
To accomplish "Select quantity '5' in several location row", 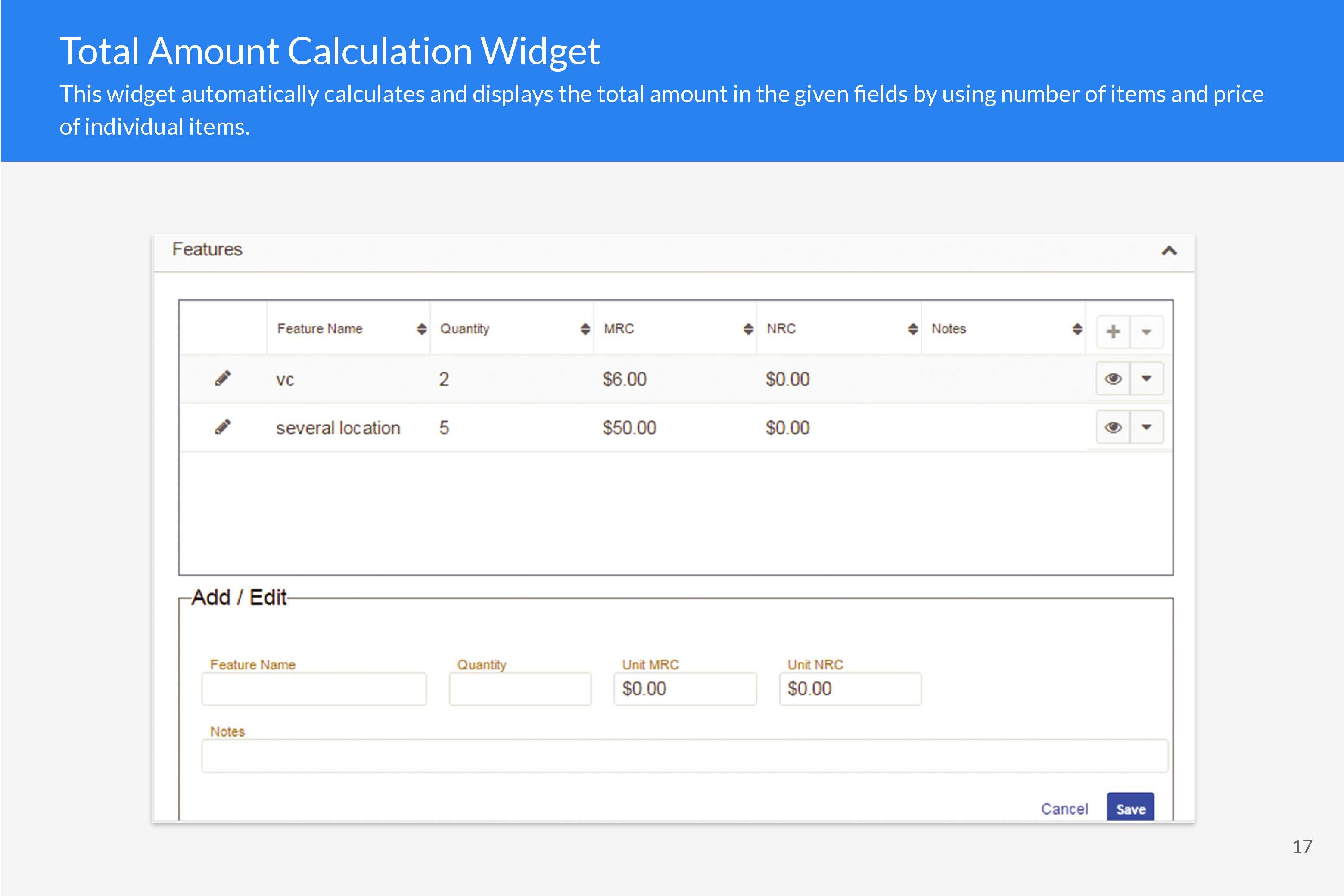I will click(444, 427).
